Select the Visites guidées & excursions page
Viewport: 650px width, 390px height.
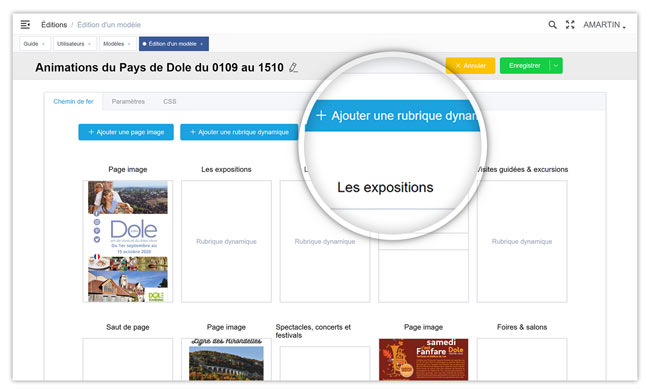click(522, 241)
